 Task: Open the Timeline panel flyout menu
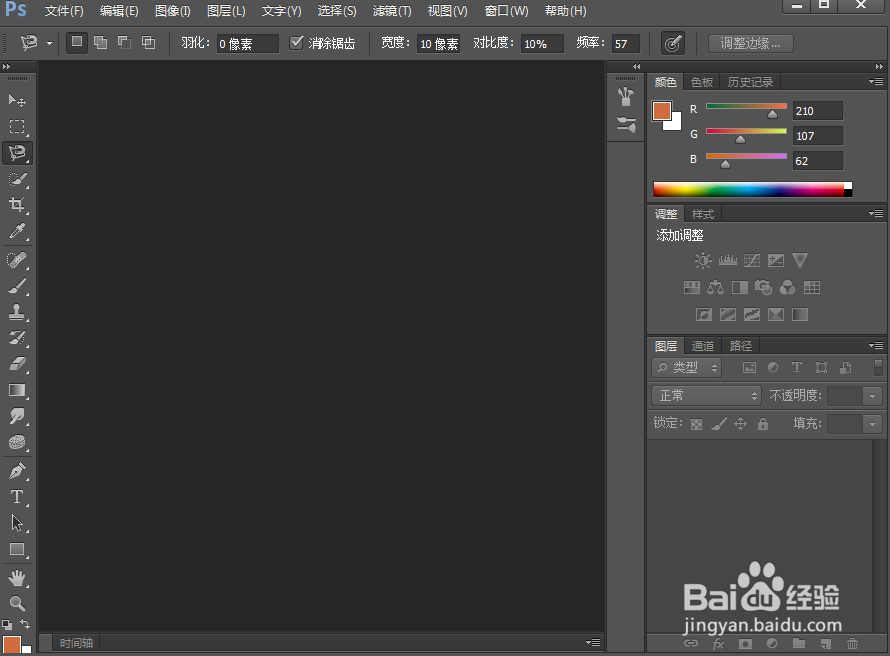tap(593, 642)
